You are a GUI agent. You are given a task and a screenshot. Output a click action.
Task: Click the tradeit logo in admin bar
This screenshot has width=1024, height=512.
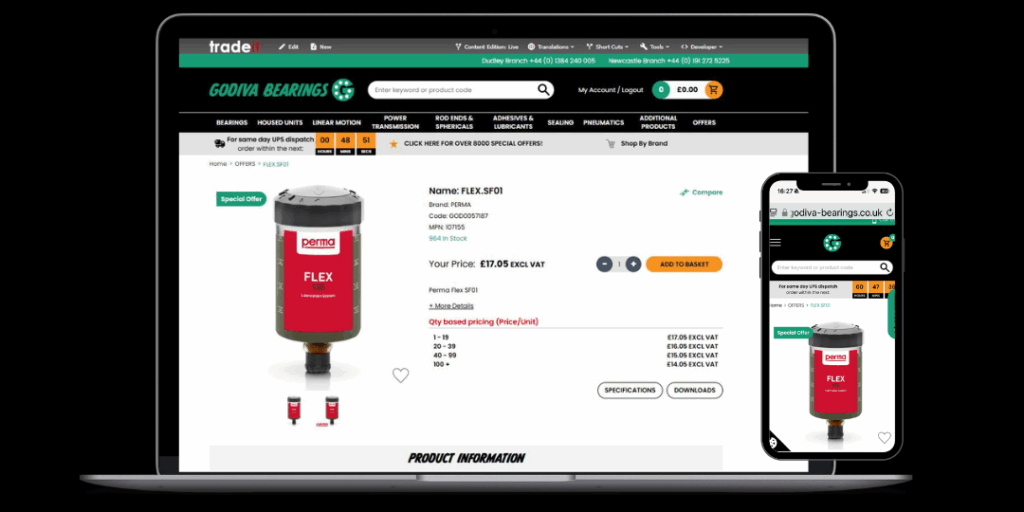[x=234, y=47]
